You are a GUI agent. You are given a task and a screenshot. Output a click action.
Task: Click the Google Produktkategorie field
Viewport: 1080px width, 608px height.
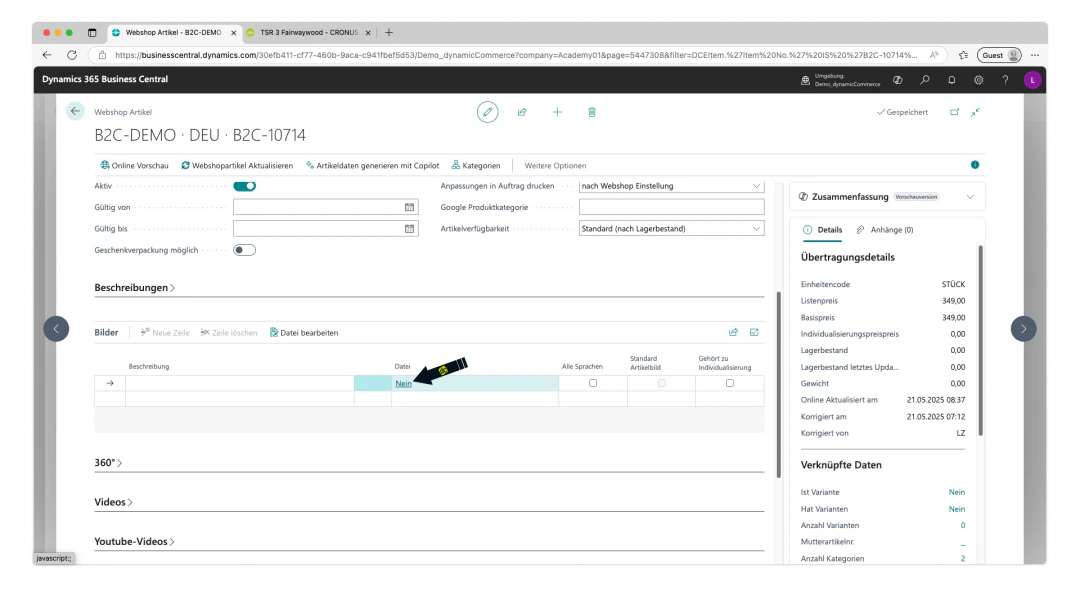[x=672, y=207]
